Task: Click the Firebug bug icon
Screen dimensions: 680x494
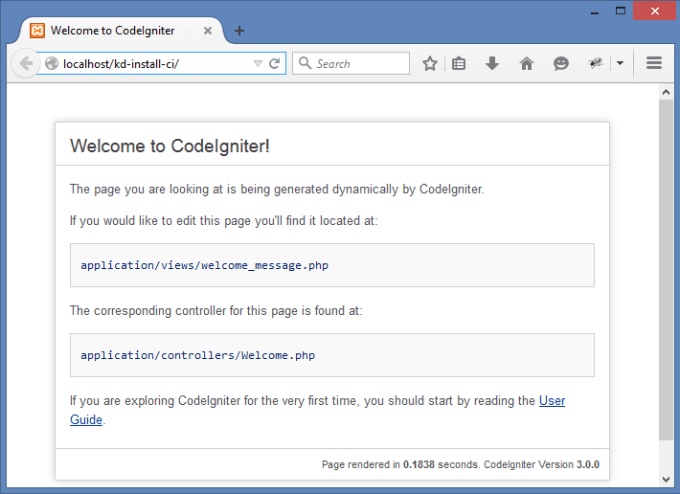Action: (595, 63)
